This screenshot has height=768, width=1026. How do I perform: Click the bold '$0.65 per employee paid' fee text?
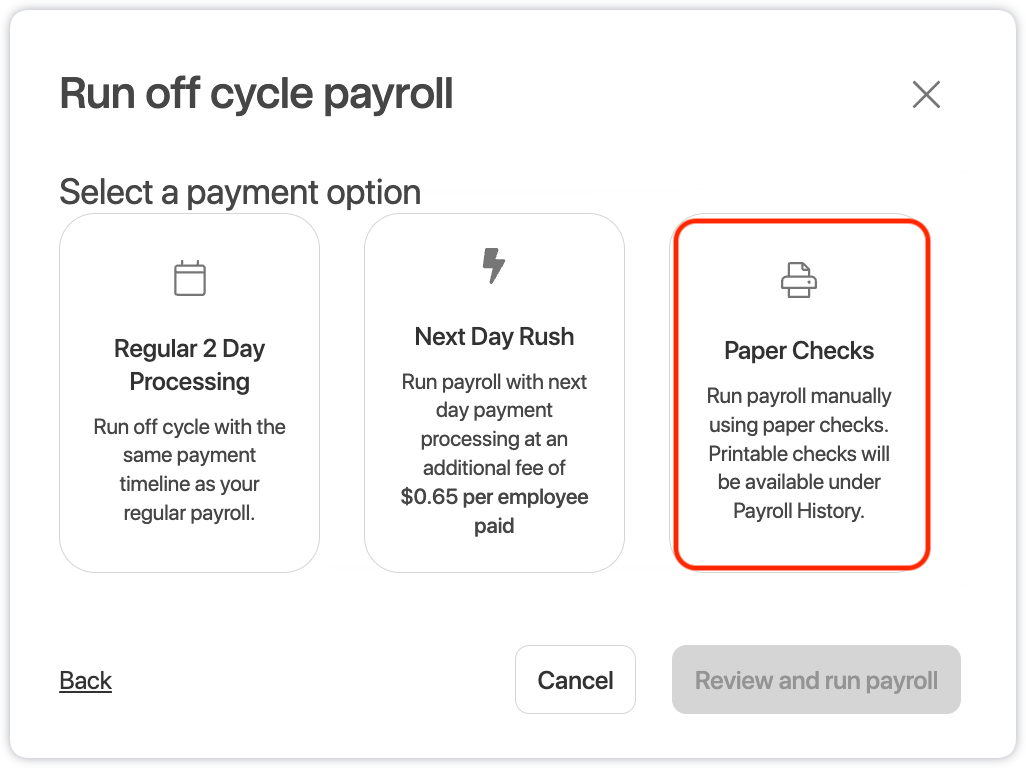[494, 511]
